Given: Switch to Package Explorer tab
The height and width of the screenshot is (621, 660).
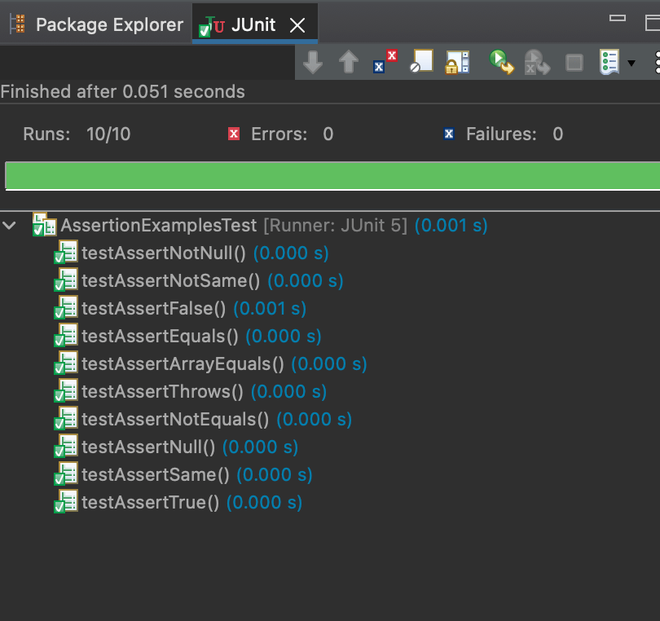Looking at the screenshot, I should coord(96,24).
